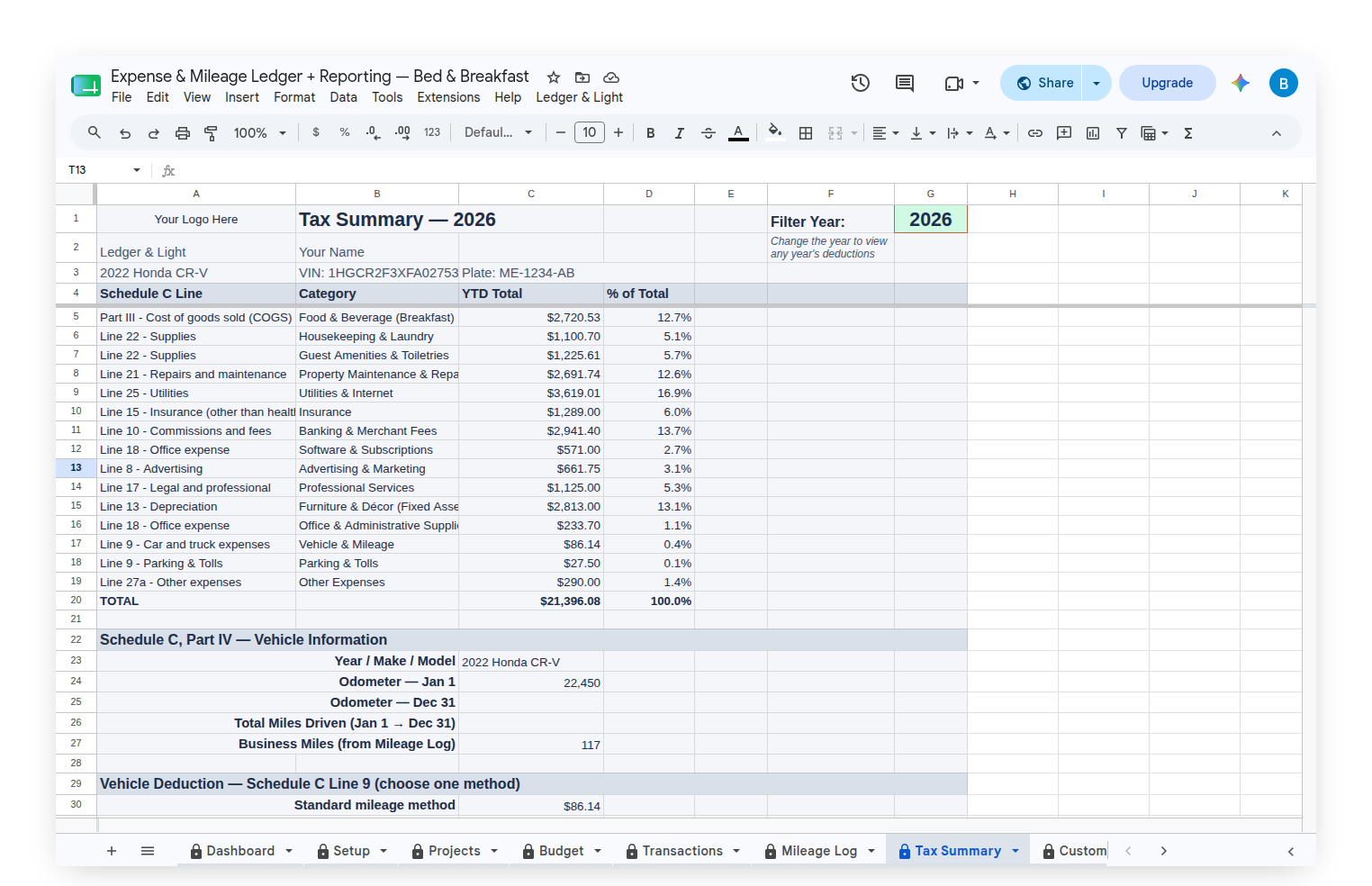Open the comments panel
Image resolution: width=1372 pixels, height=886 pixels.
pyautogui.click(x=905, y=83)
